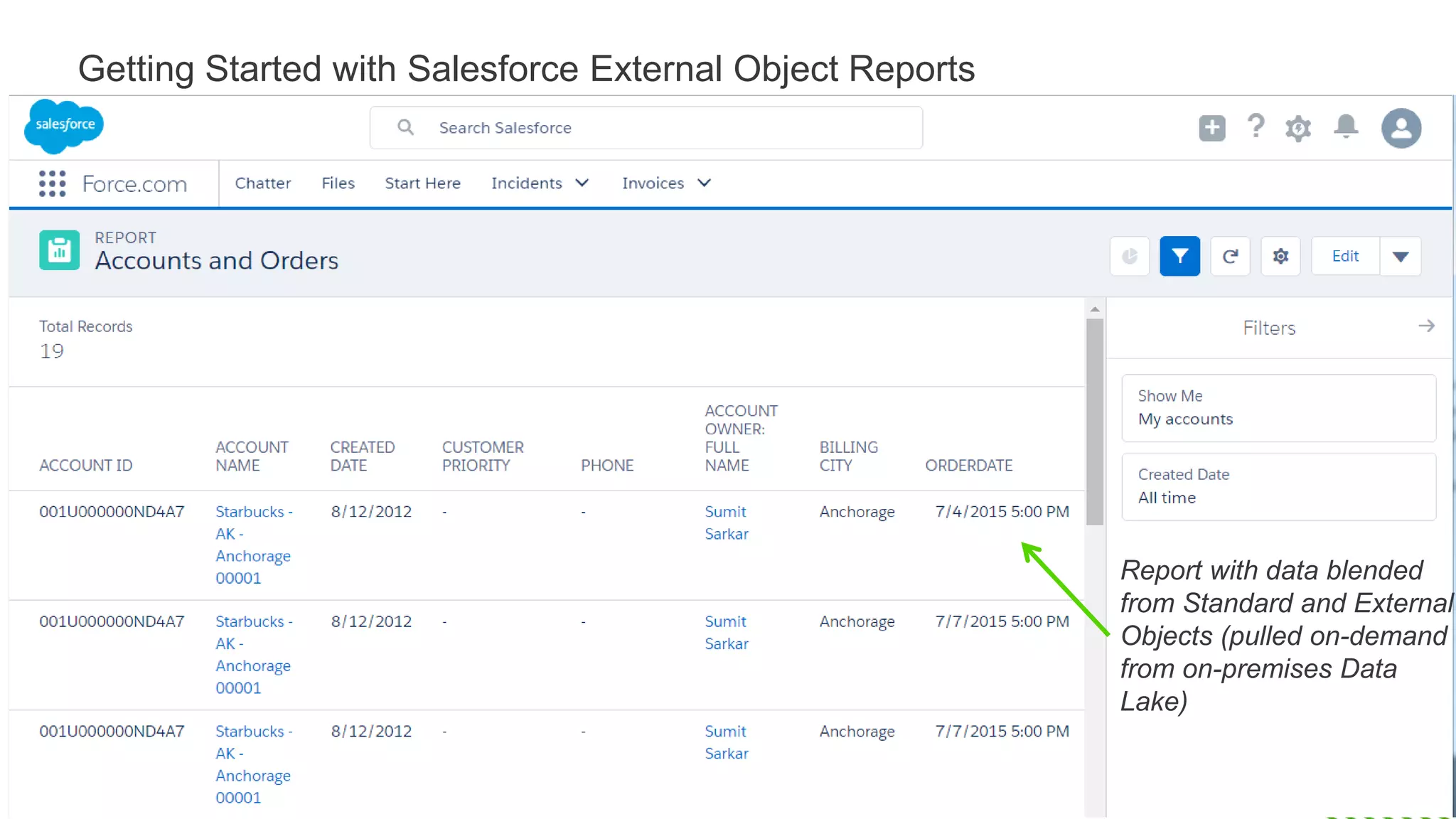
Task: Toggle the Filters funnel button
Action: [1179, 256]
